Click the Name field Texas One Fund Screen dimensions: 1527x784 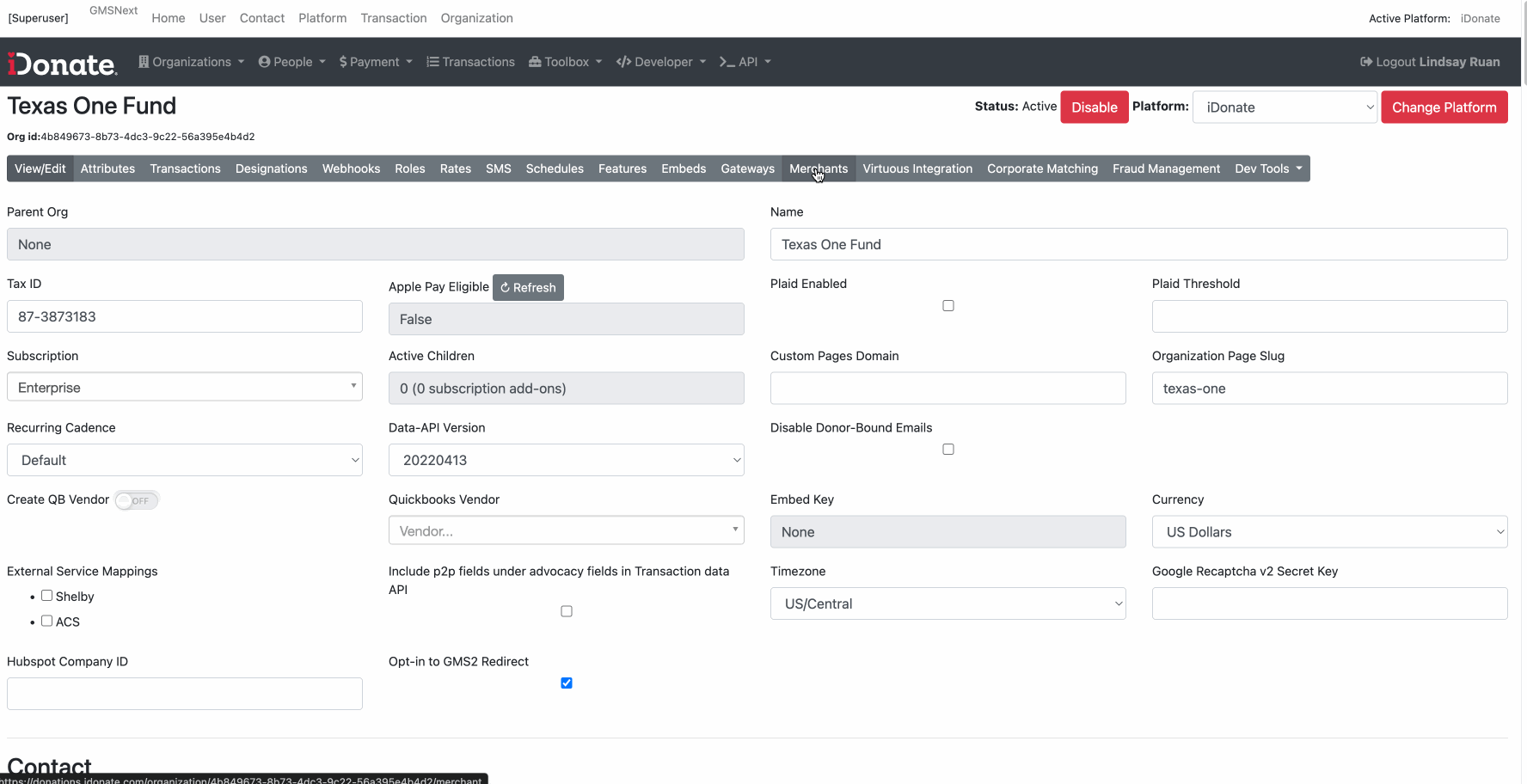tap(1139, 244)
